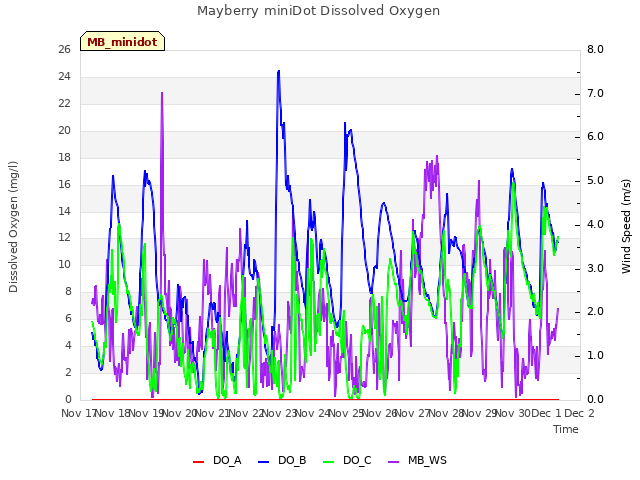Click the MB_WS legend label

tap(427, 460)
